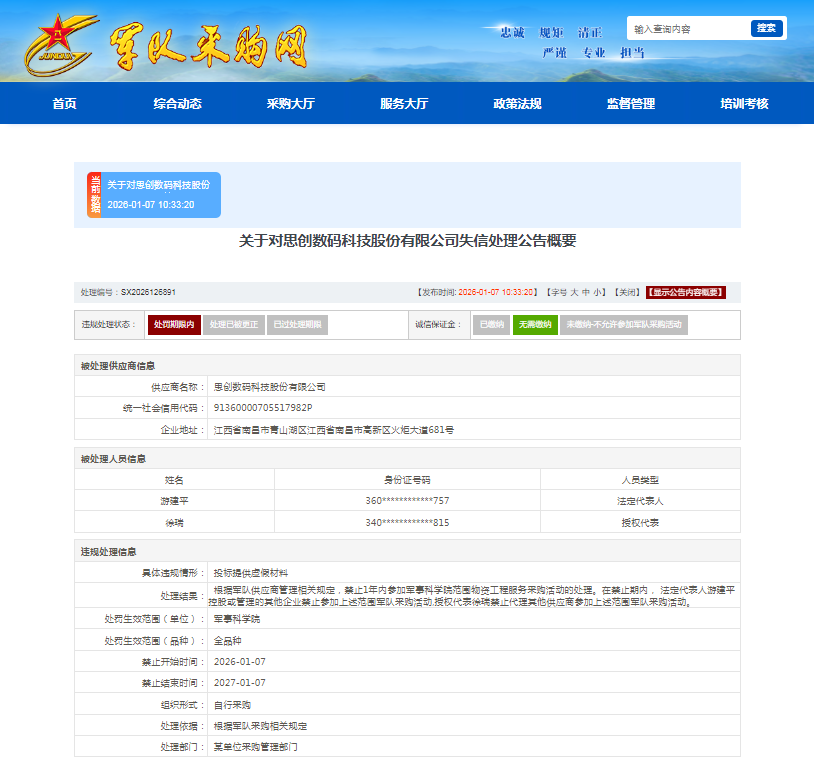Click the orange 当前数据 tag
This screenshot has height=767, width=814.
[x=94, y=195]
